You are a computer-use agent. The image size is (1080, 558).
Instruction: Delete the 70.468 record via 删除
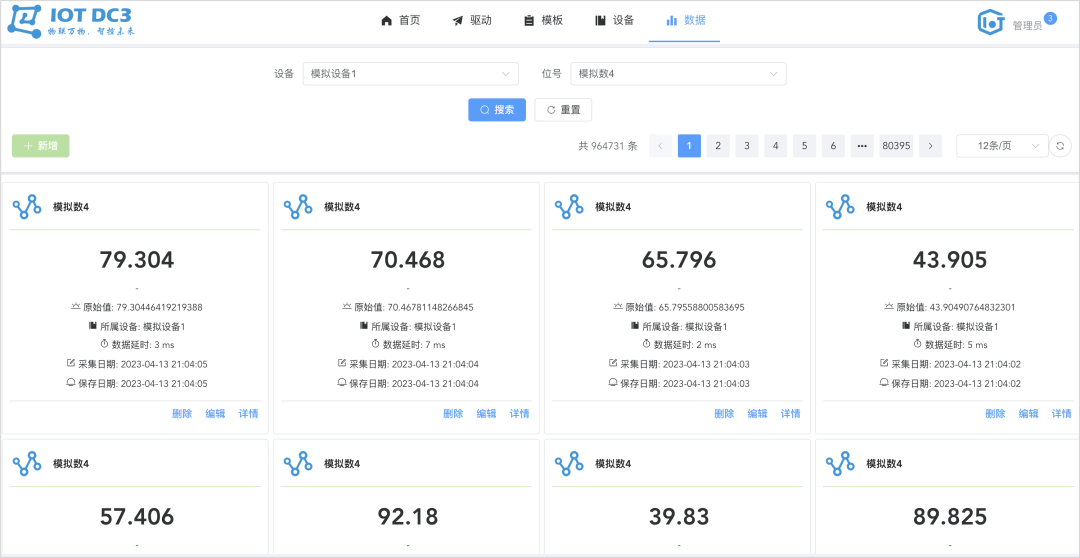point(453,414)
